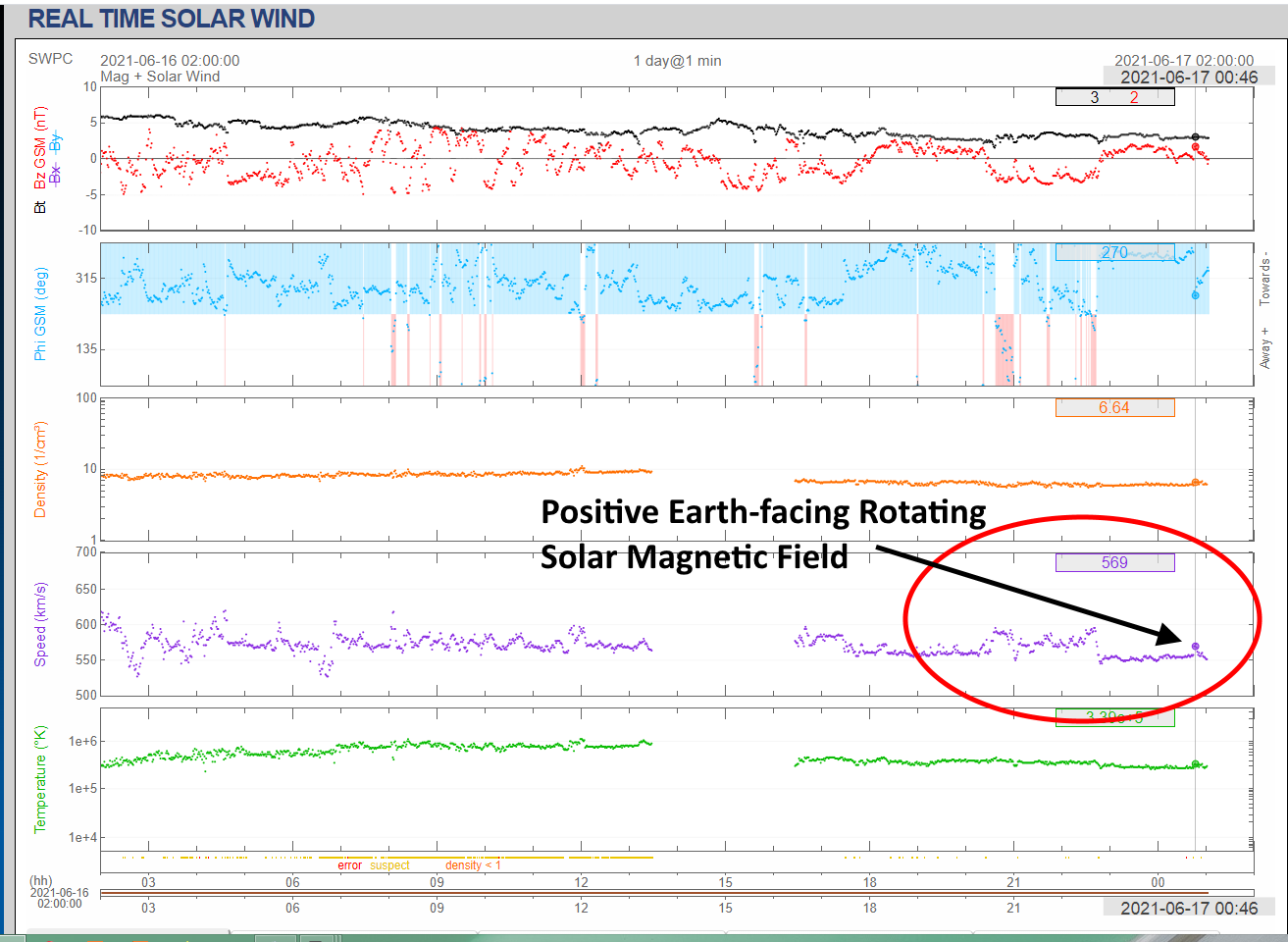Image resolution: width=1288 pixels, height=942 pixels.
Task: Click the 1e+6 tick on the temperature axis
Action: [x=83, y=742]
